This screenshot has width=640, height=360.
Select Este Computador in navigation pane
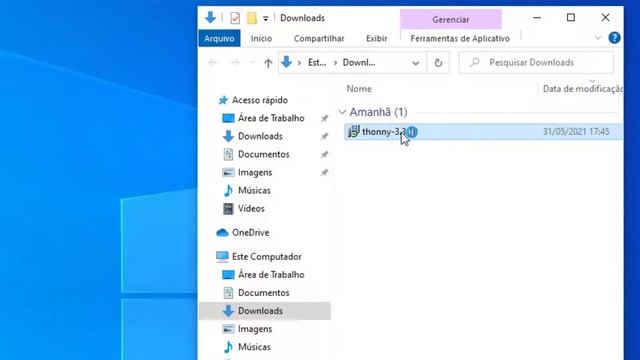pos(267,256)
